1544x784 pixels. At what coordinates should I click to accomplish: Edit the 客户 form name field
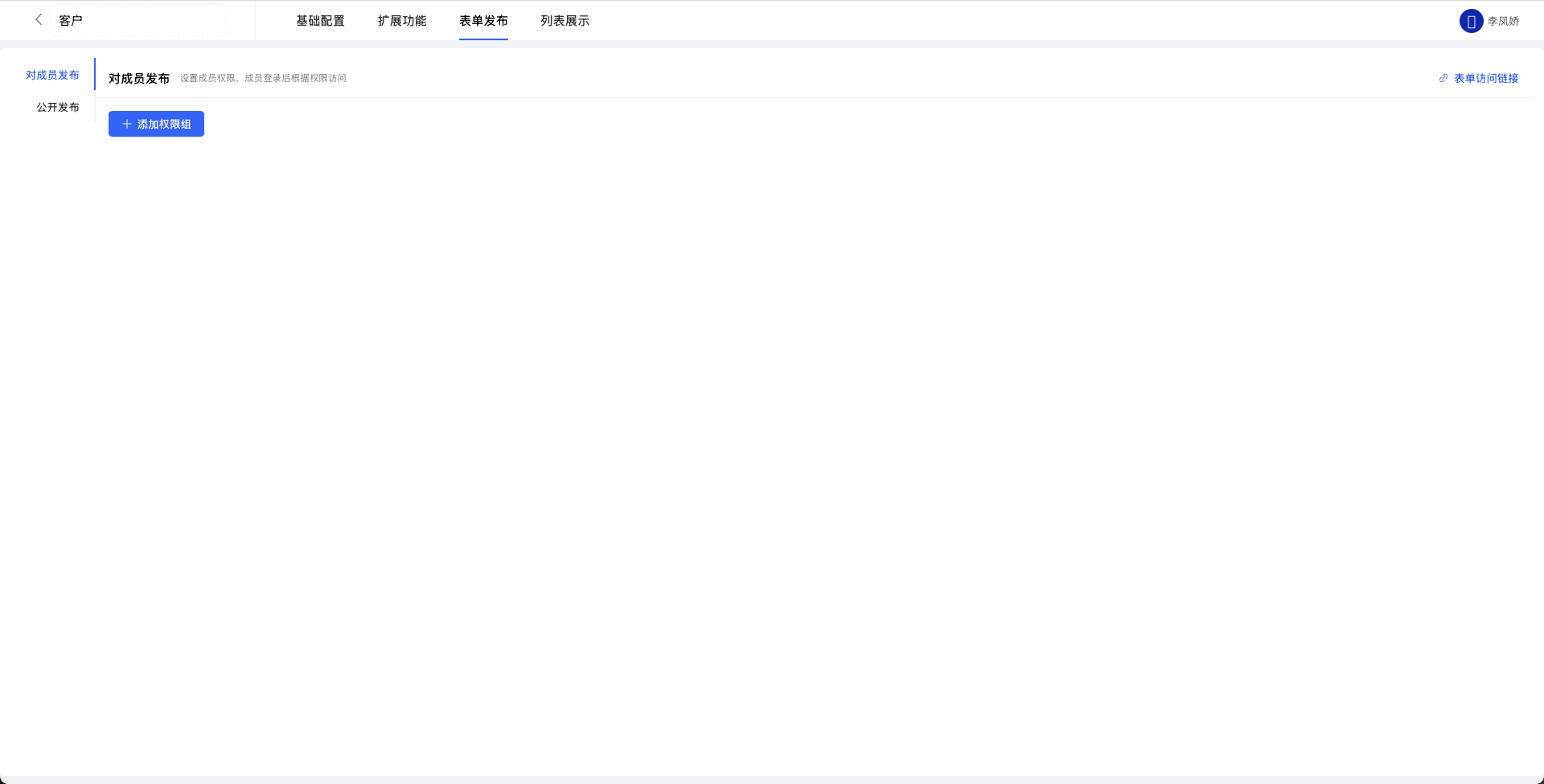point(138,21)
